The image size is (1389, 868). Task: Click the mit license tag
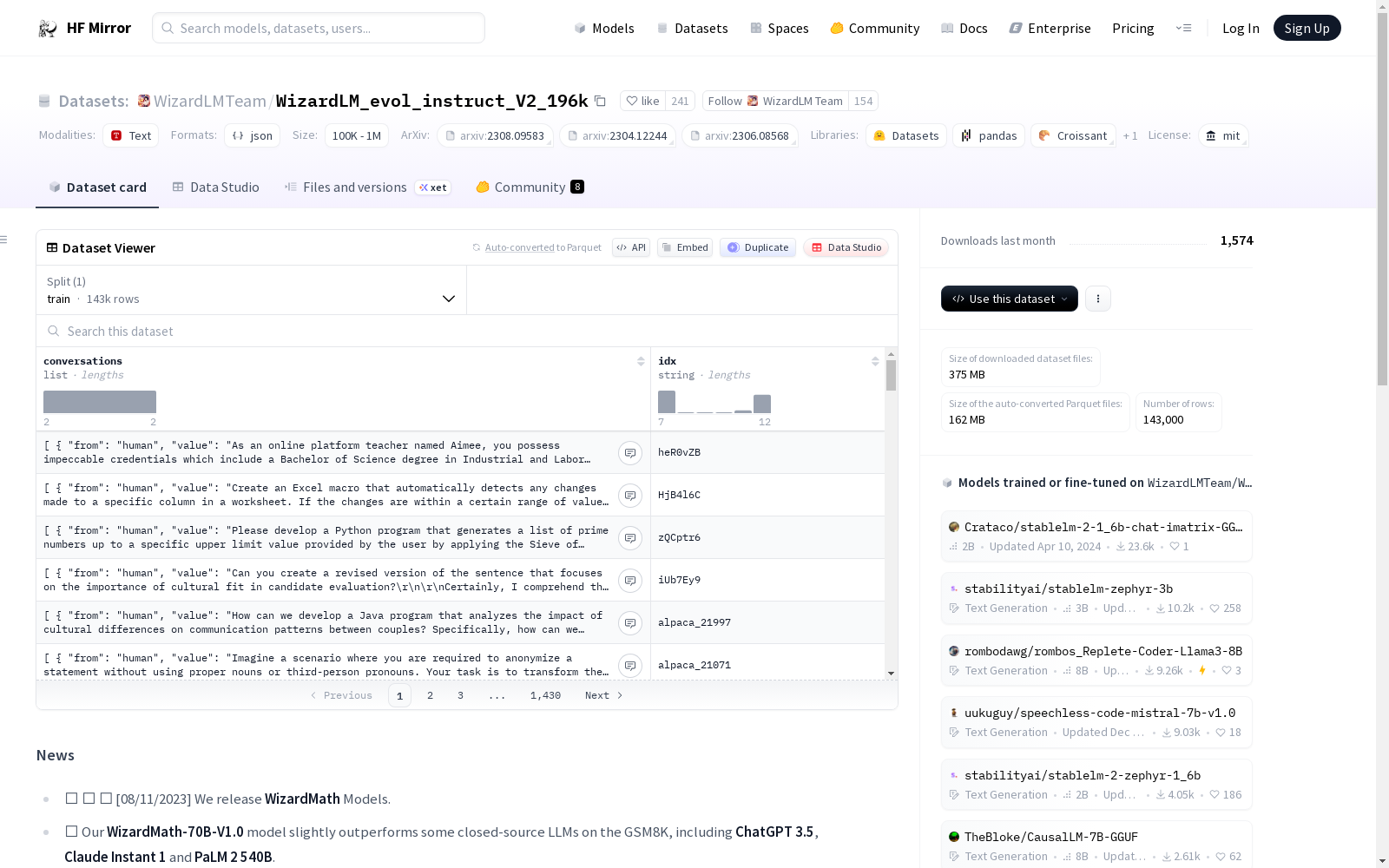click(1223, 135)
